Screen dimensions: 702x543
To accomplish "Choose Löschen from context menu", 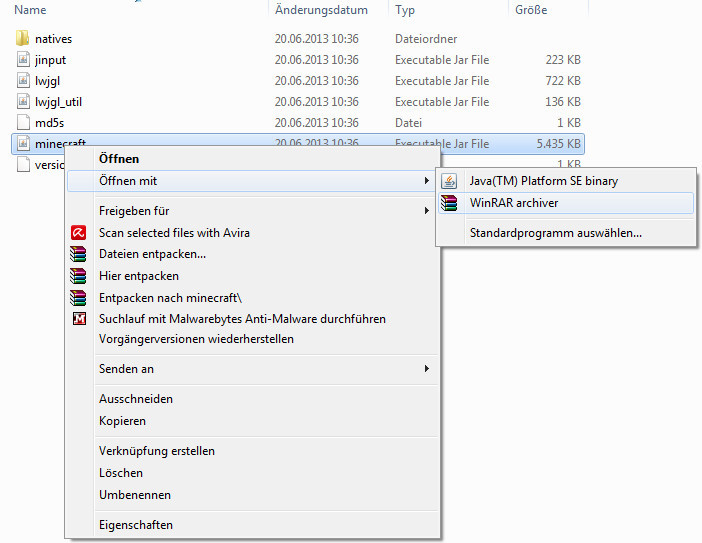I will coord(121,473).
